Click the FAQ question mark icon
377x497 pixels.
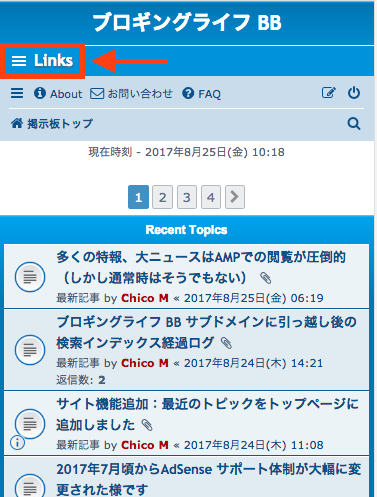pyautogui.click(x=188, y=93)
